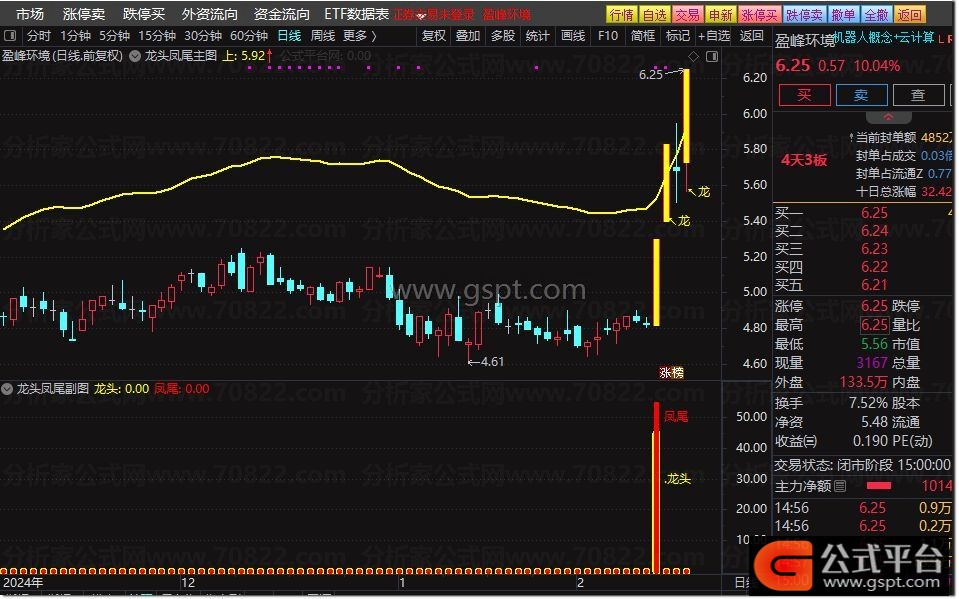Switch to the 60分钟 timeframe
Screen dimensions: 959x599
point(249,35)
